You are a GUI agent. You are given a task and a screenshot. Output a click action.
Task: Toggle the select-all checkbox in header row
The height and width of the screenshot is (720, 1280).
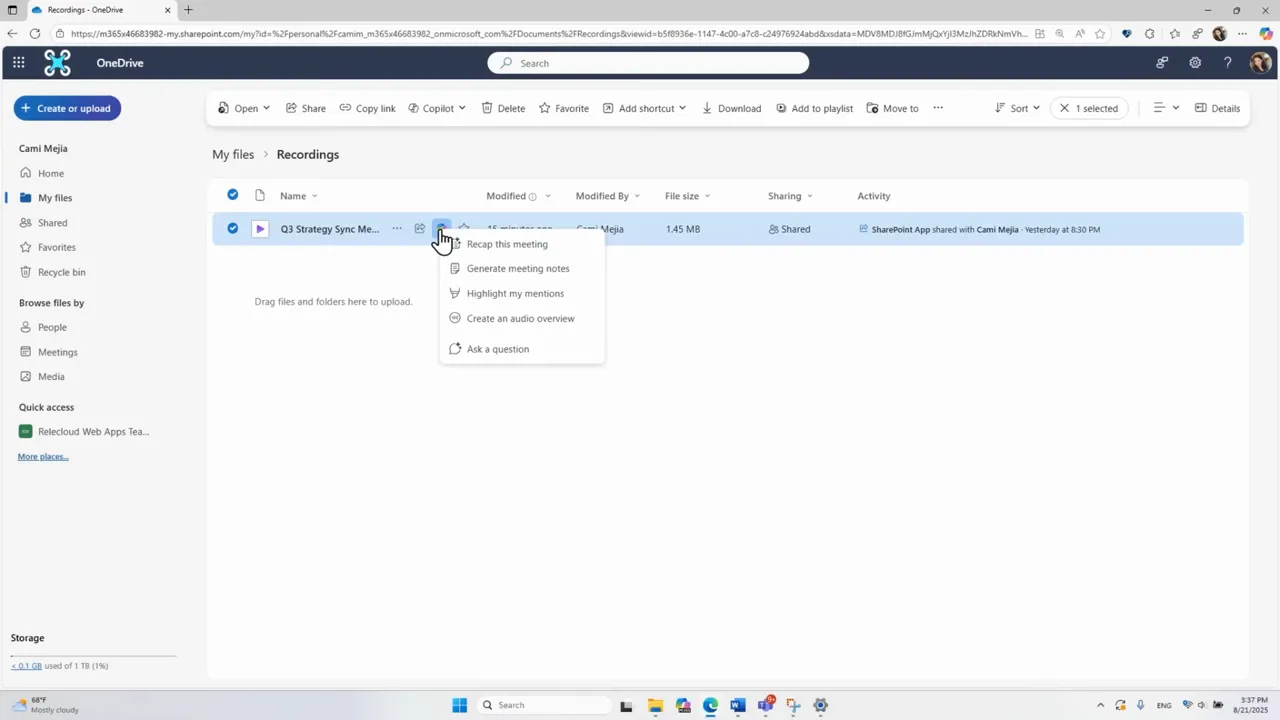pyautogui.click(x=233, y=195)
